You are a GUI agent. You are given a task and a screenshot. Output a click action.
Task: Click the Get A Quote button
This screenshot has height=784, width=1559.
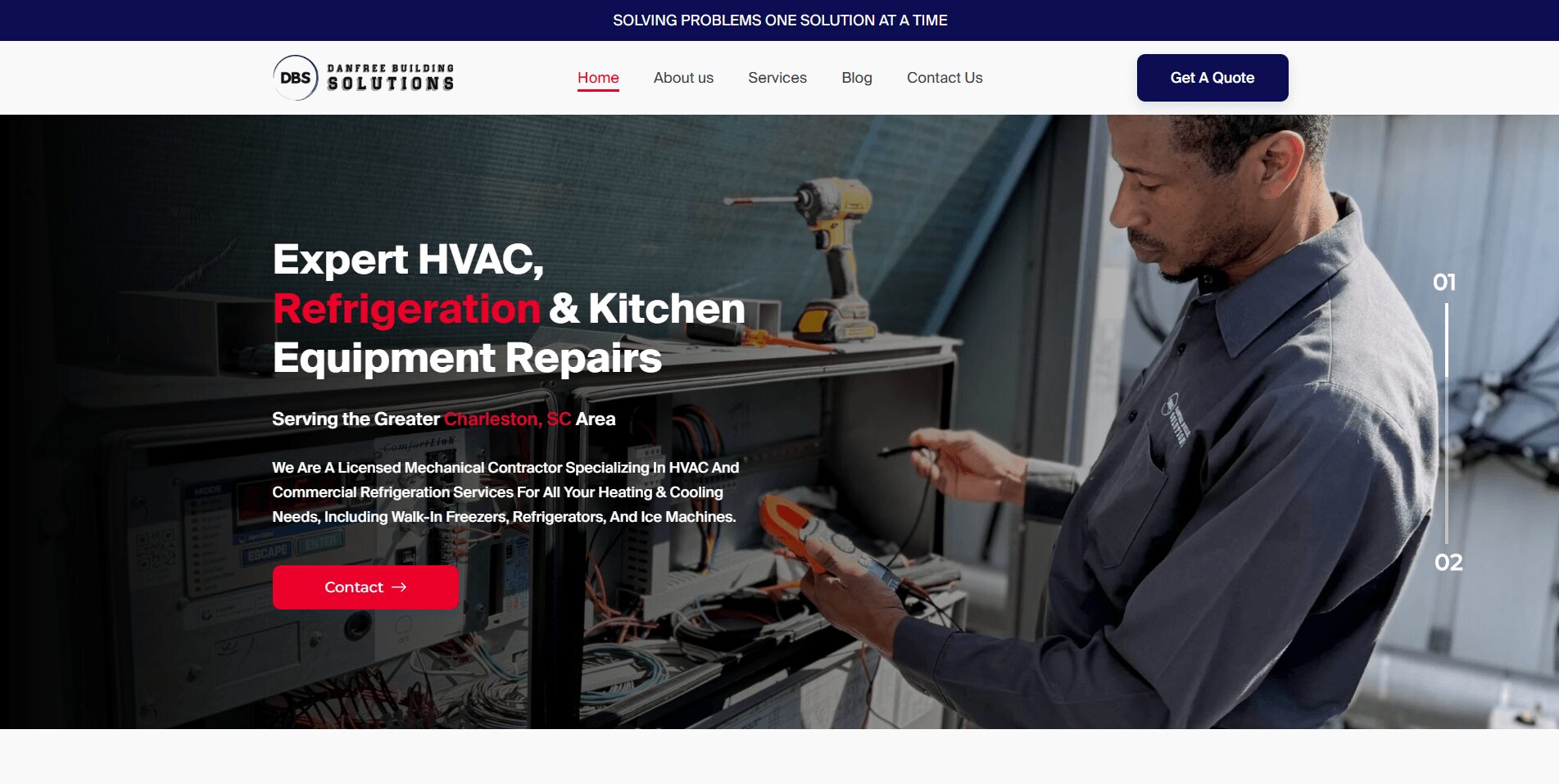pos(1212,78)
